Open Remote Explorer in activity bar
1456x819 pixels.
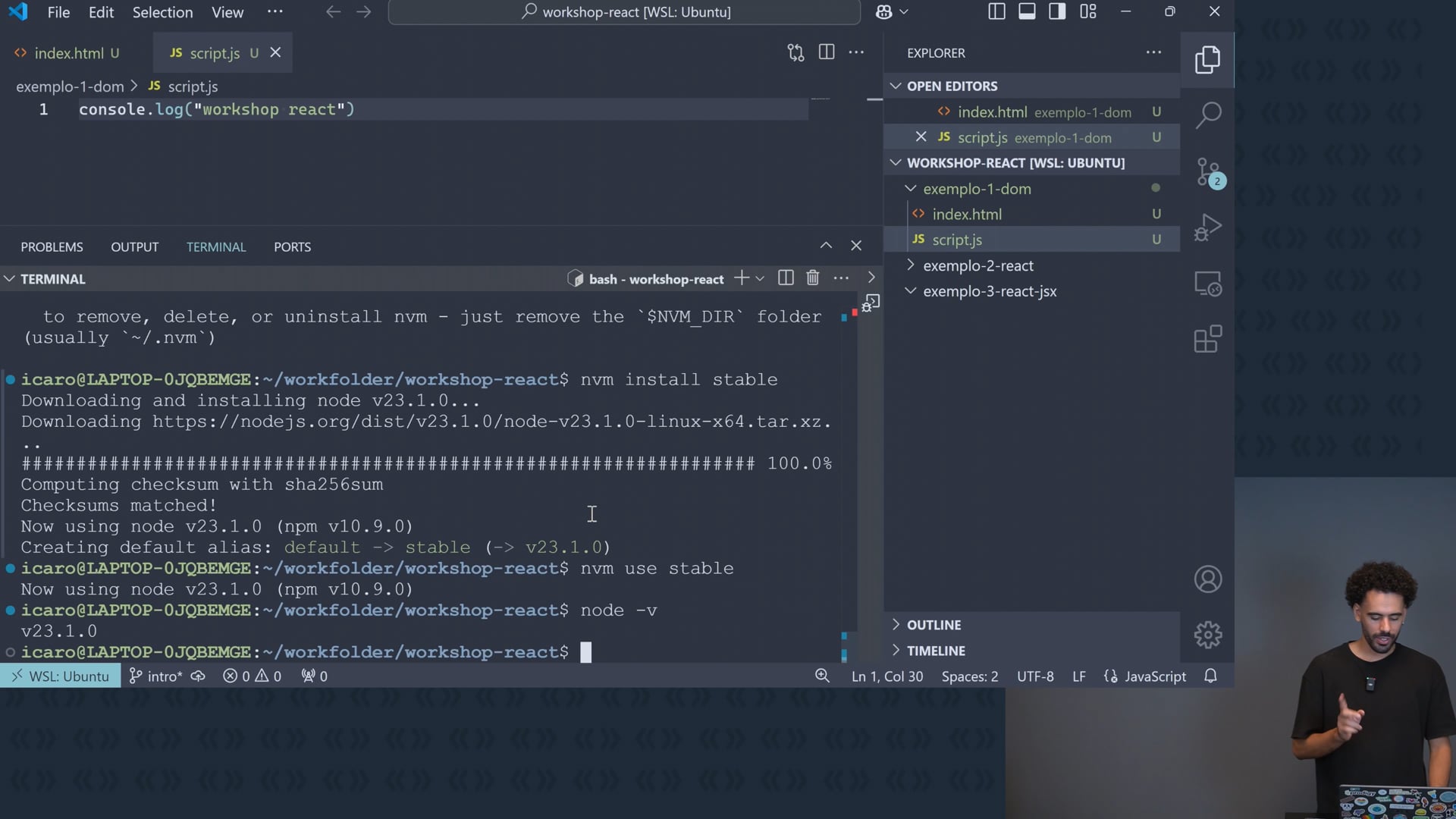[x=1208, y=284]
